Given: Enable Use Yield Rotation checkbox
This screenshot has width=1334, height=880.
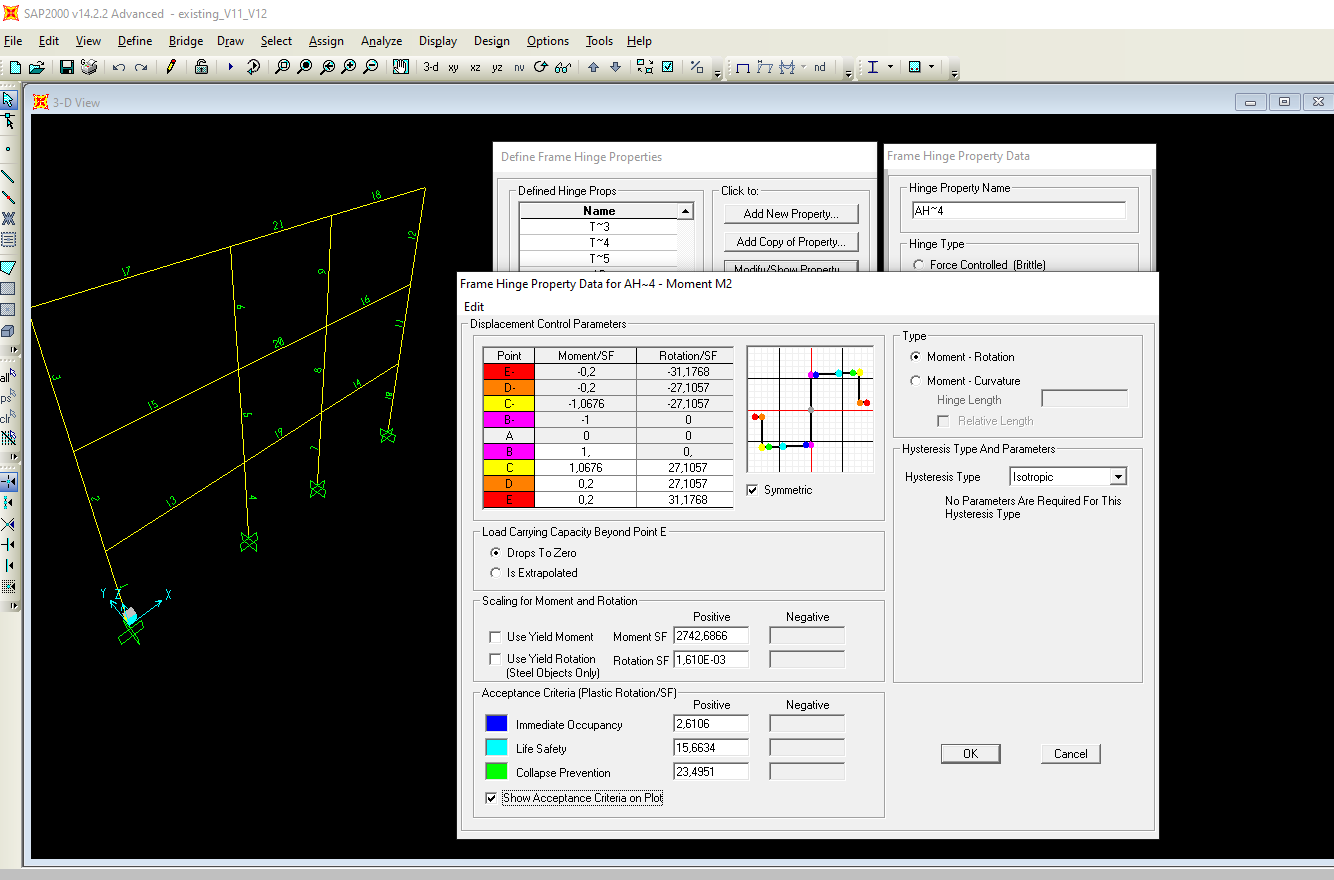Looking at the screenshot, I should point(495,659).
